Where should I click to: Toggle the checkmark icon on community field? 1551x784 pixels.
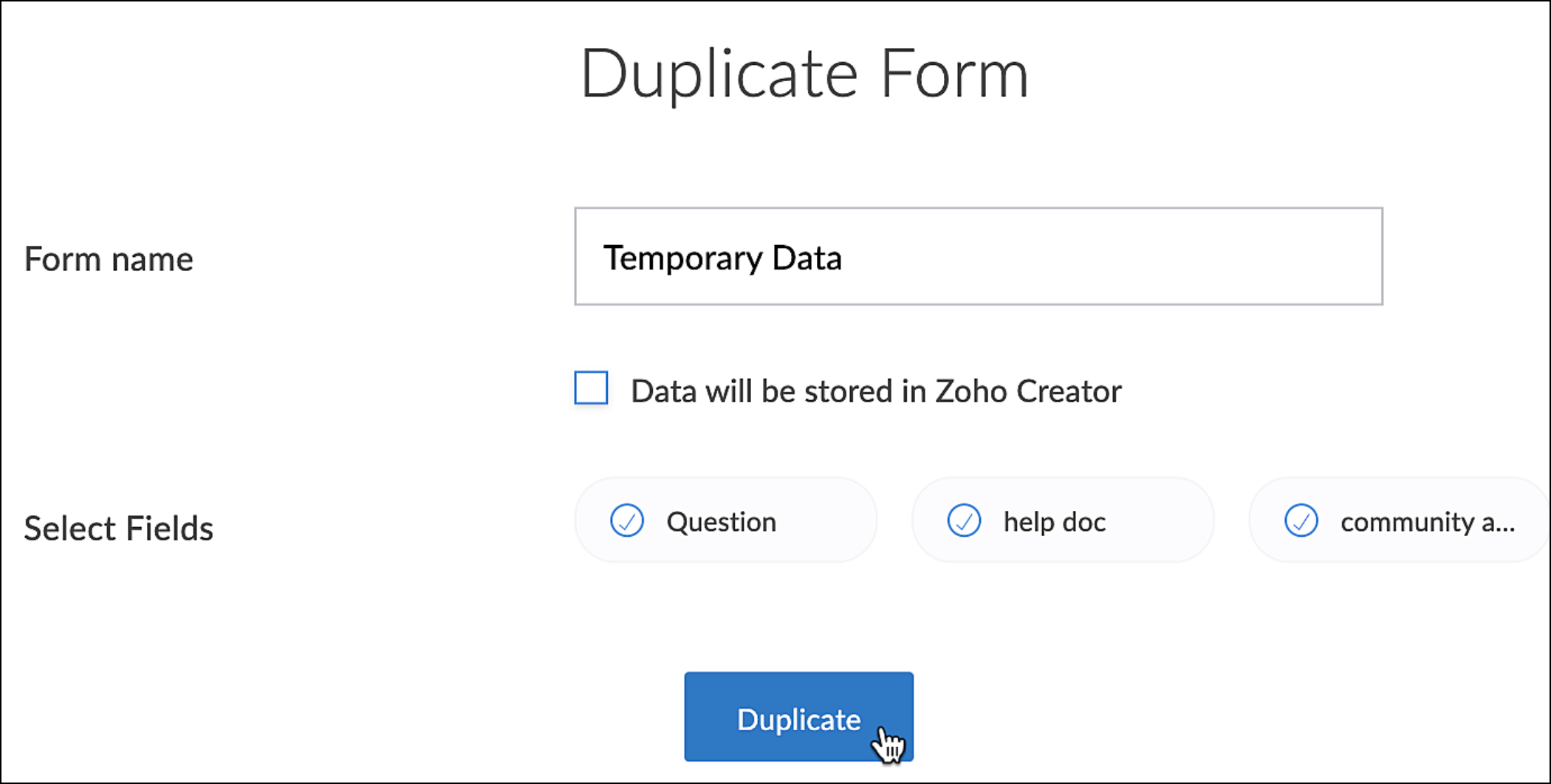(1301, 520)
